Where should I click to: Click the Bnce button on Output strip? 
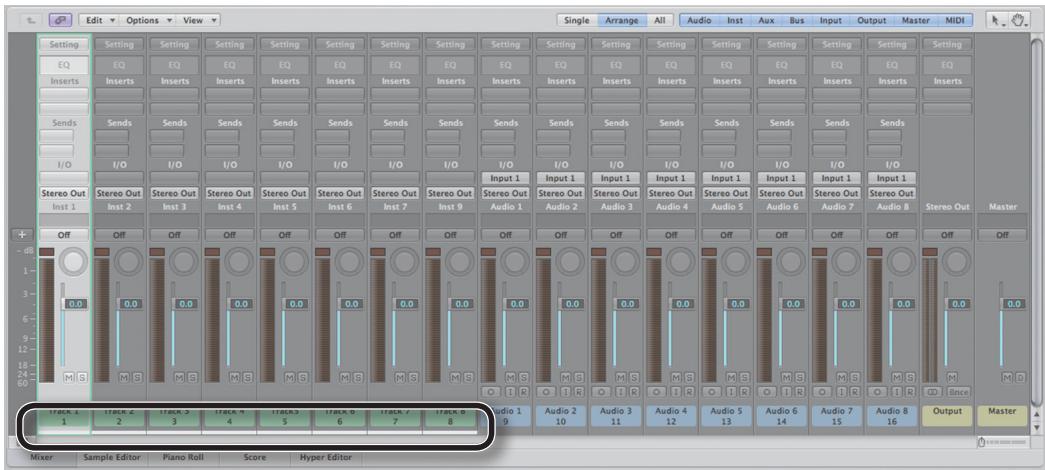pyautogui.click(x=958, y=391)
